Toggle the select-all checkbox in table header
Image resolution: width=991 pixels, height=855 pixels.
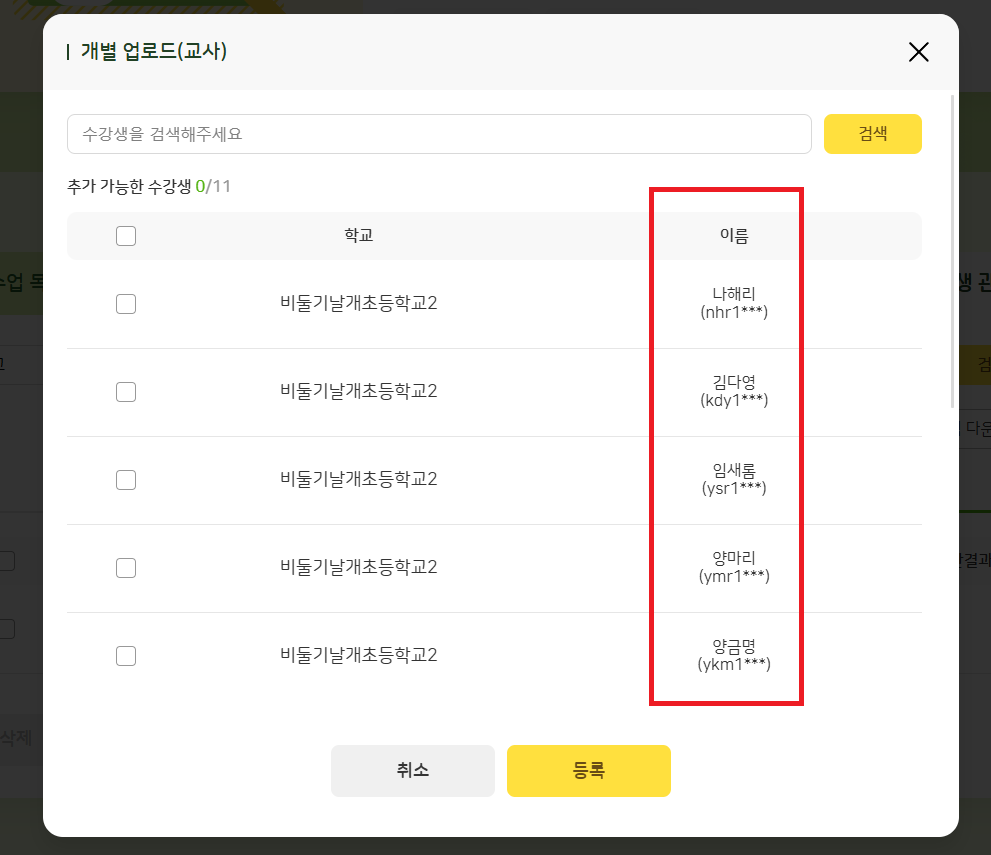pos(126,236)
